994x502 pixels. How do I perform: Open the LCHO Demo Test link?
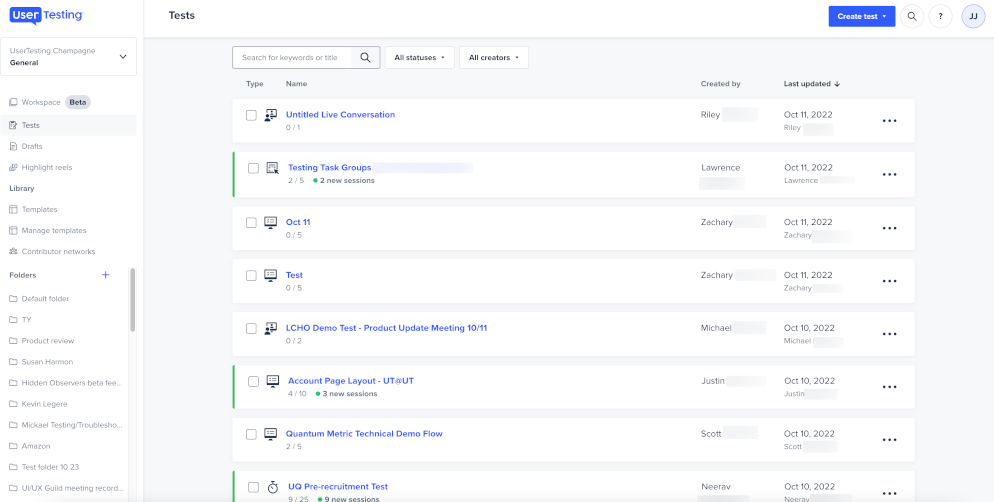(386, 328)
